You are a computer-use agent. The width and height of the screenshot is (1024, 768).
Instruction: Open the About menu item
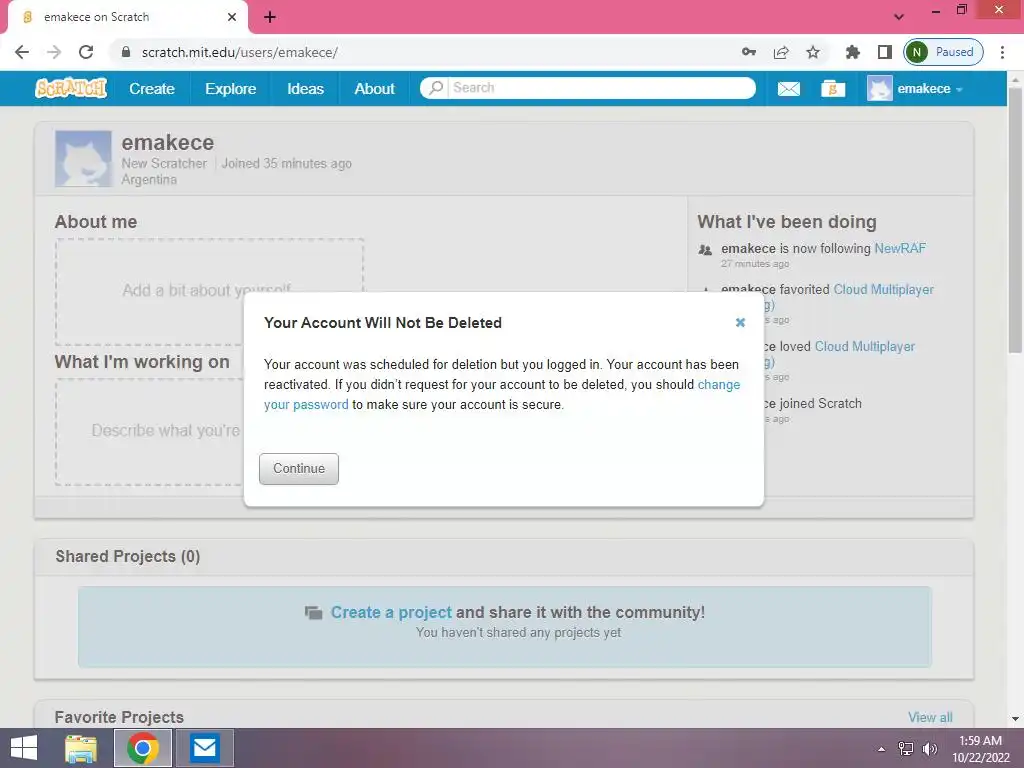tap(374, 88)
